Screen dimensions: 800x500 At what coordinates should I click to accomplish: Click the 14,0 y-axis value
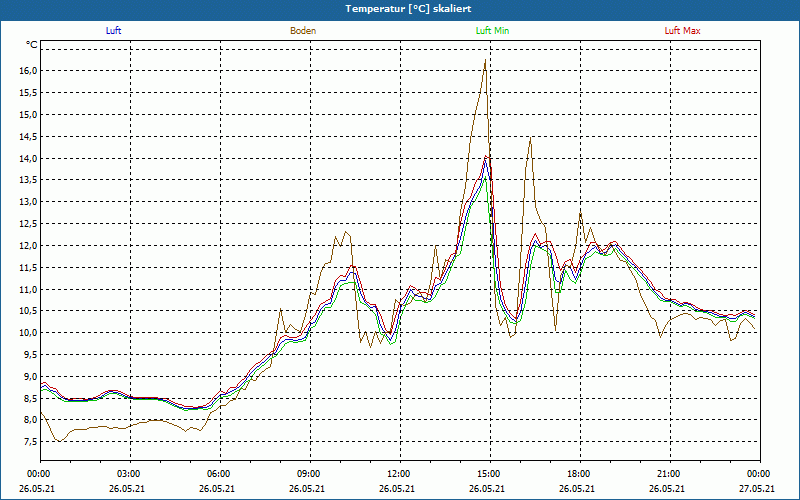[x=29, y=159]
